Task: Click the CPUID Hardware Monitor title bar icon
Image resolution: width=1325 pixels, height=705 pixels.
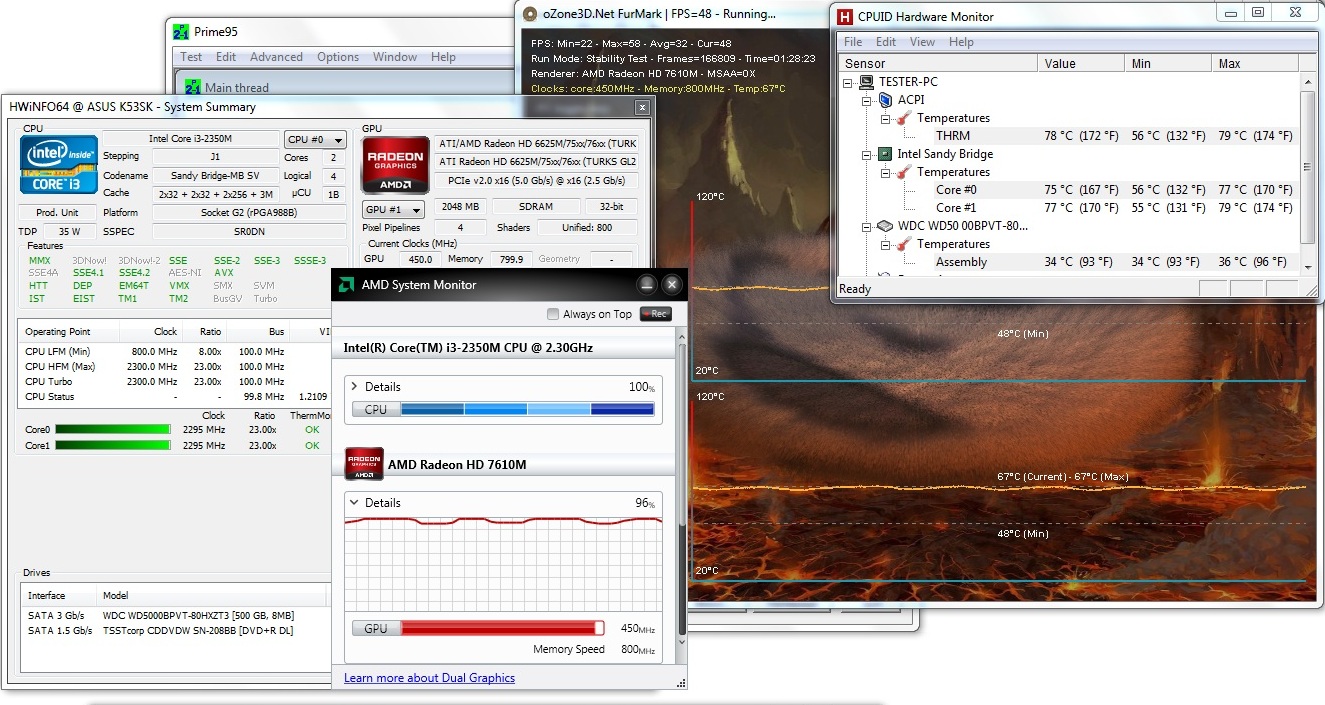Action: [845, 16]
